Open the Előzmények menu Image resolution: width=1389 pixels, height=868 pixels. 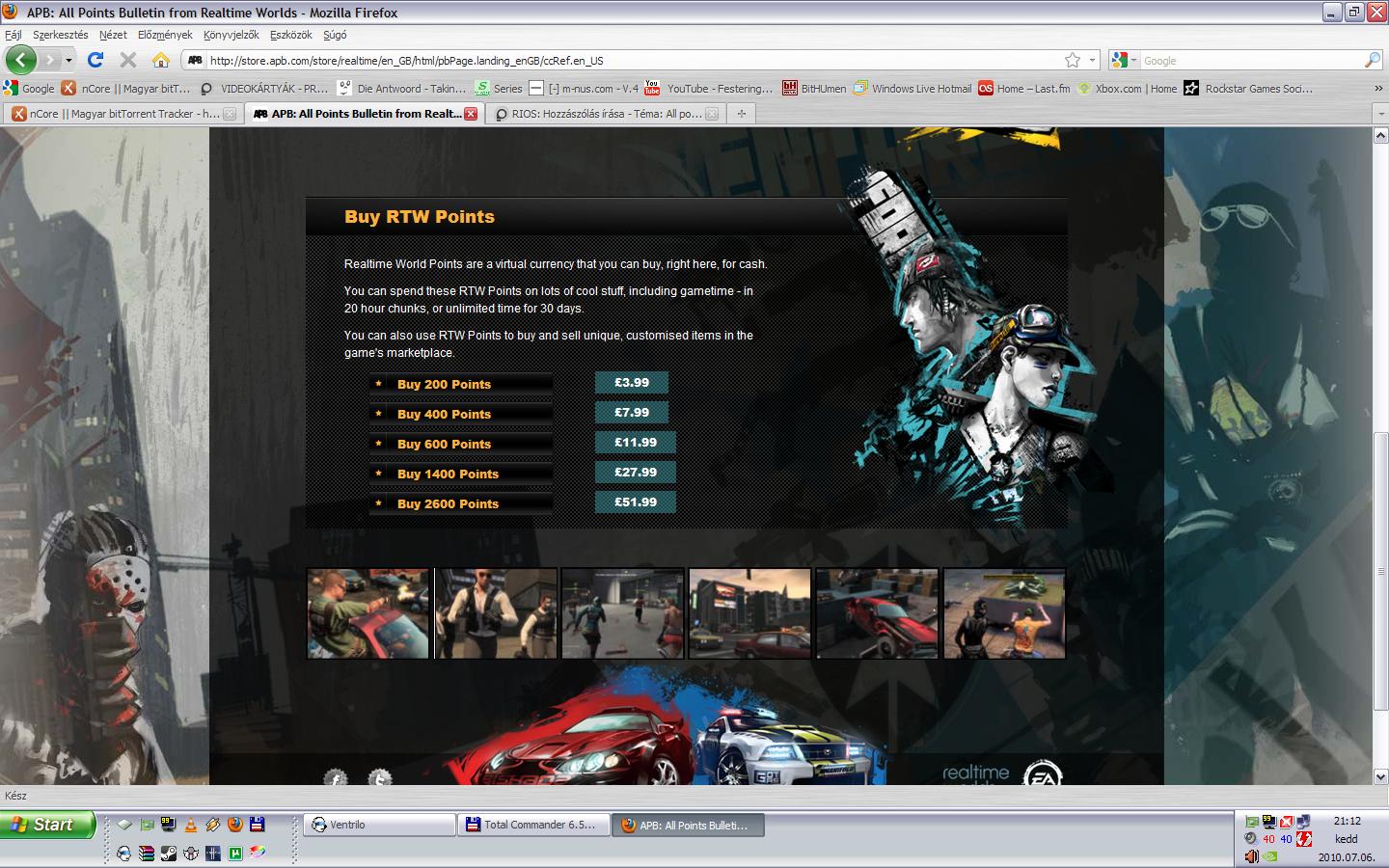[x=165, y=35]
